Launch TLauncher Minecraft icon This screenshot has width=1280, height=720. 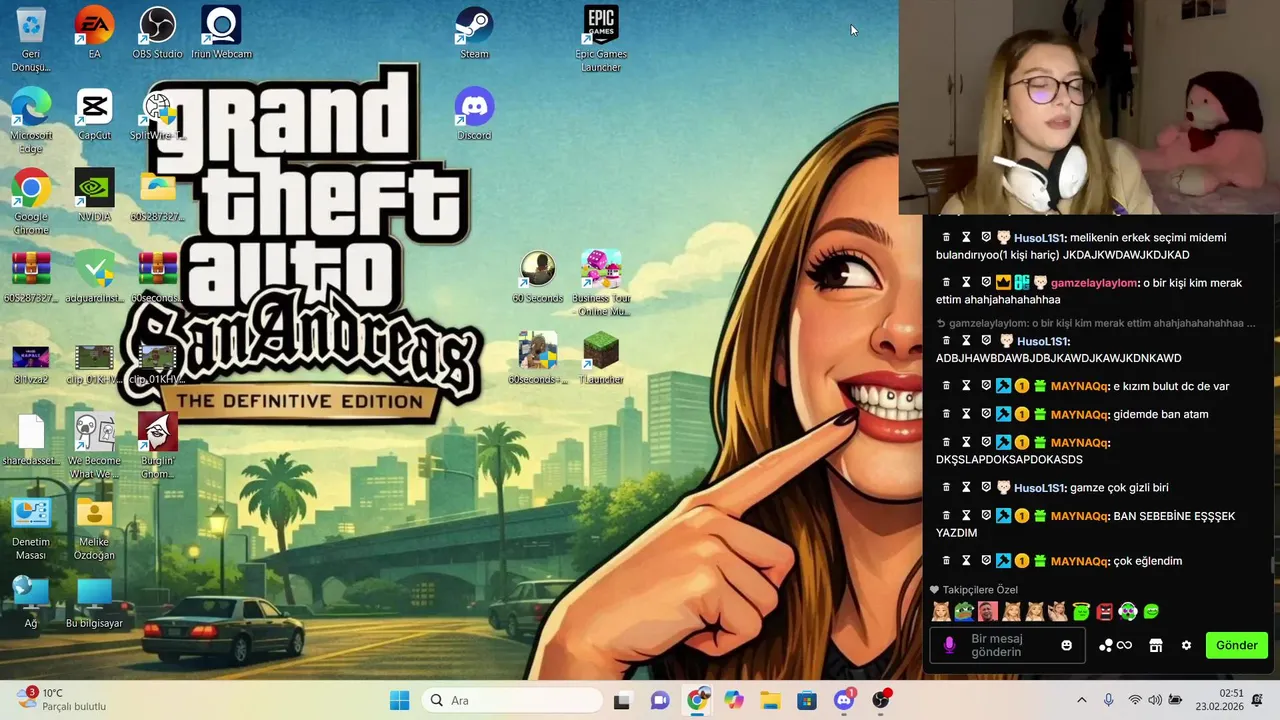(601, 358)
